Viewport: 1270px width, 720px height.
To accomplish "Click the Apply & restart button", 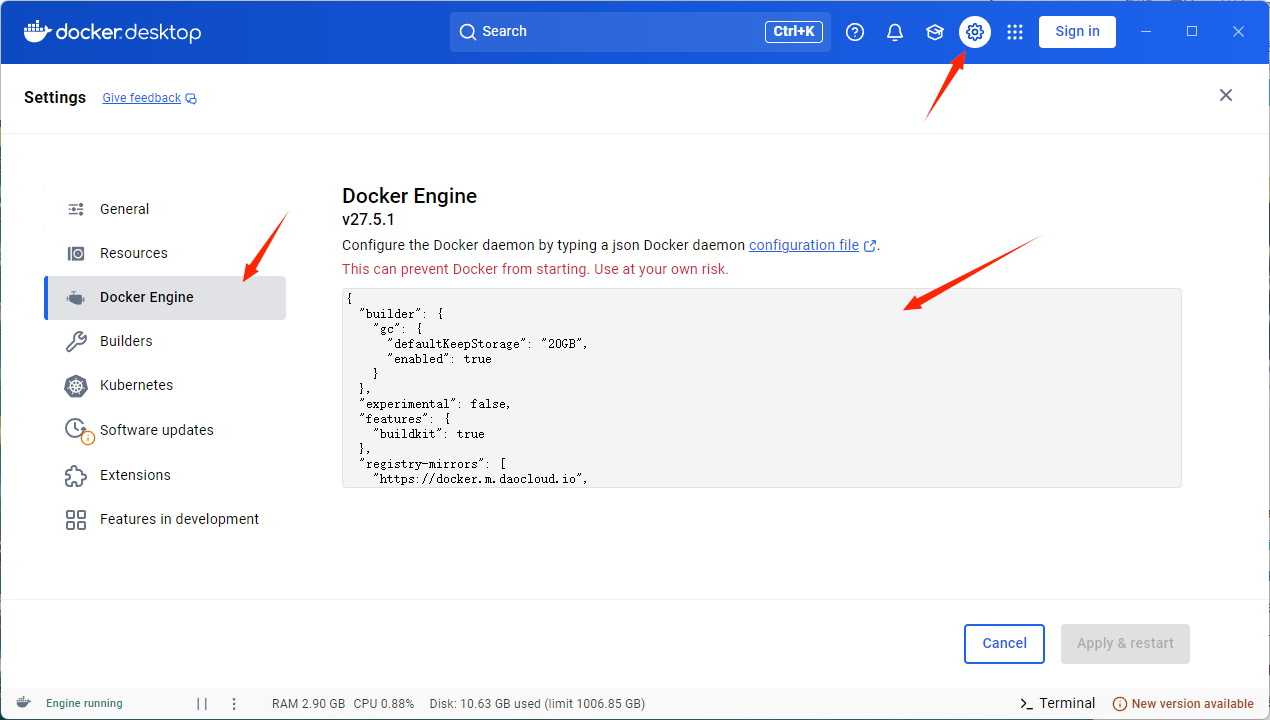I will pyautogui.click(x=1125, y=644).
